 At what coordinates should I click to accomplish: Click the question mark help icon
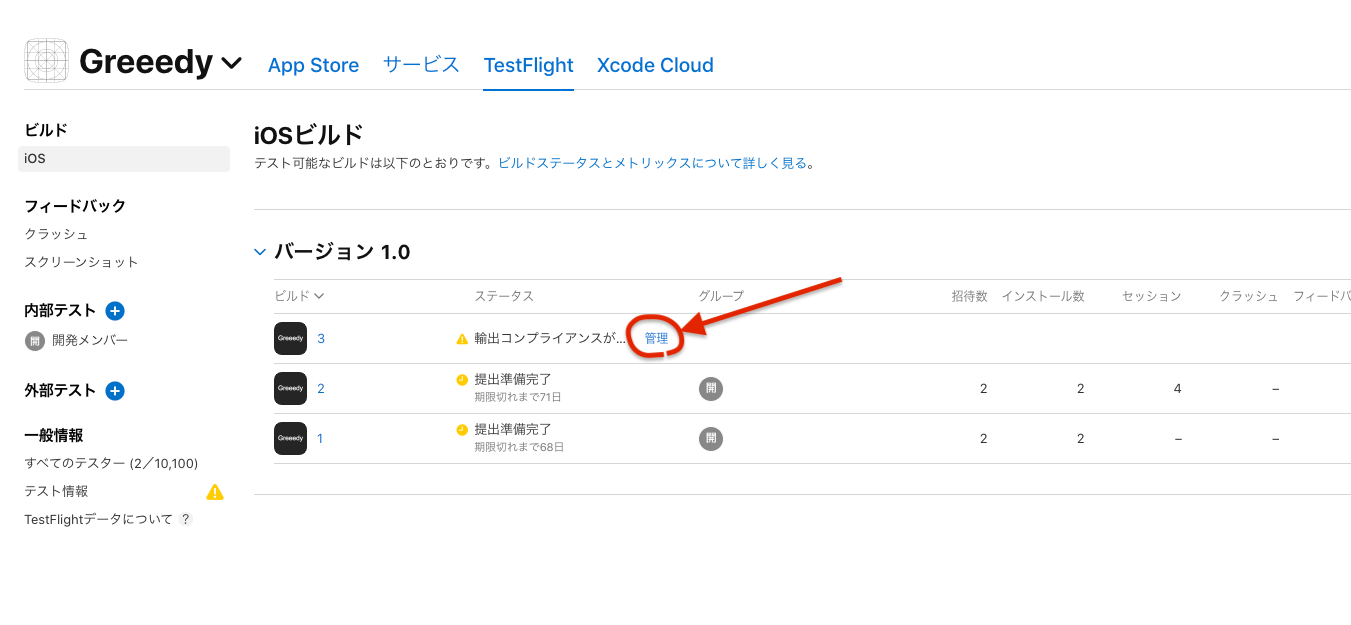(x=186, y=520)
